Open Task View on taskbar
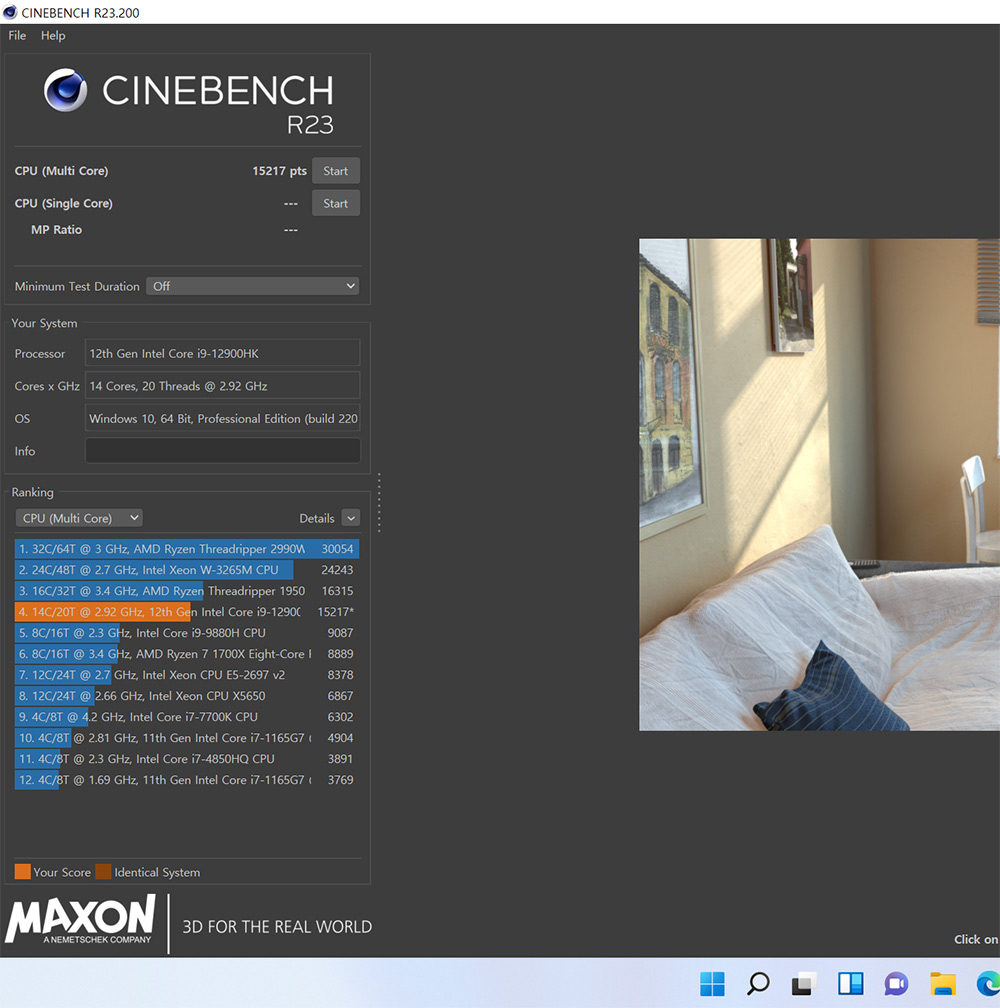1000x1008 pixels. point(804,984)
